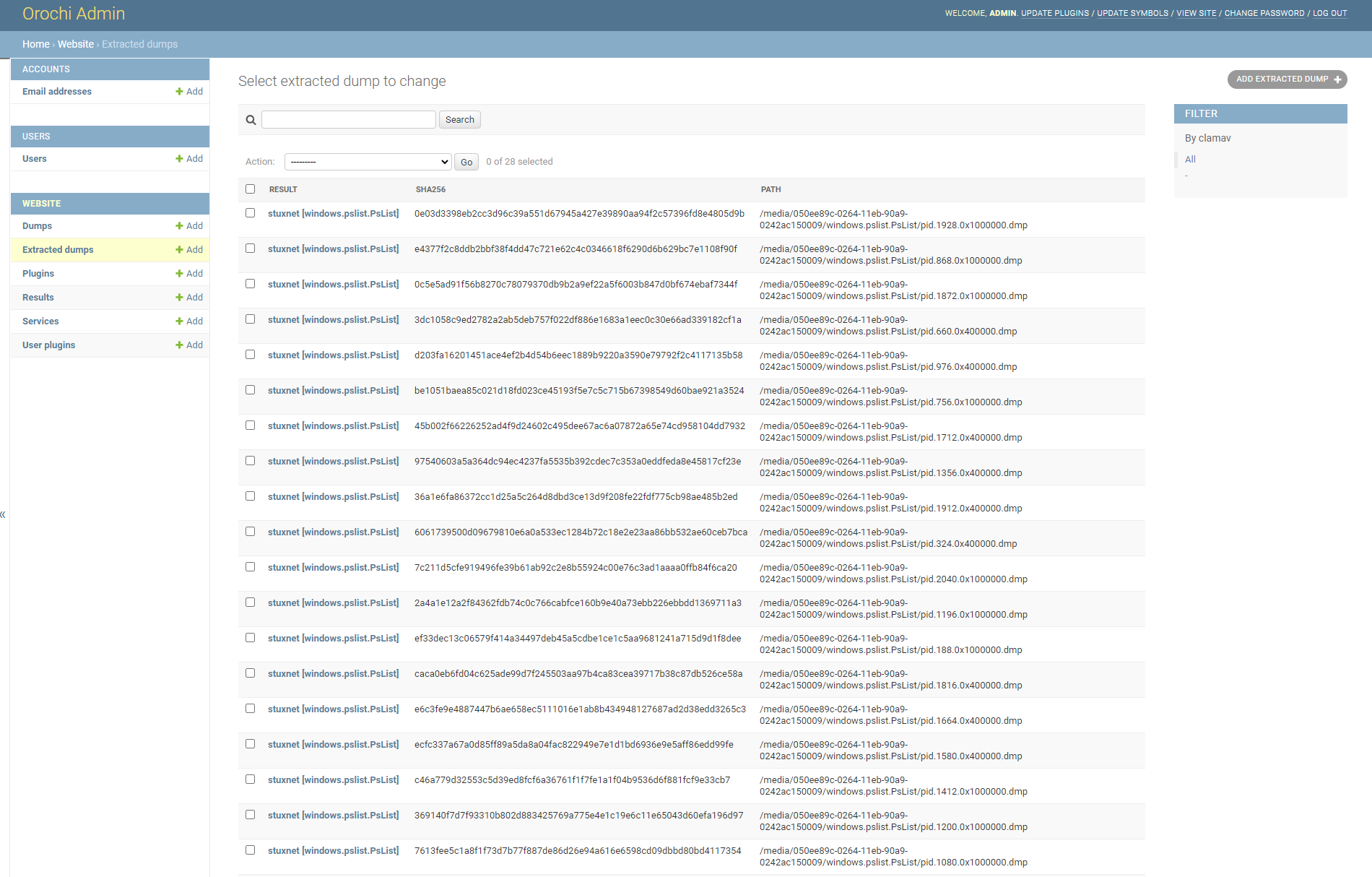Screen dimensions: 1372x877
Task: Open stuxnet result for pid.2040 dump row
Action: [x=334, y=568]
